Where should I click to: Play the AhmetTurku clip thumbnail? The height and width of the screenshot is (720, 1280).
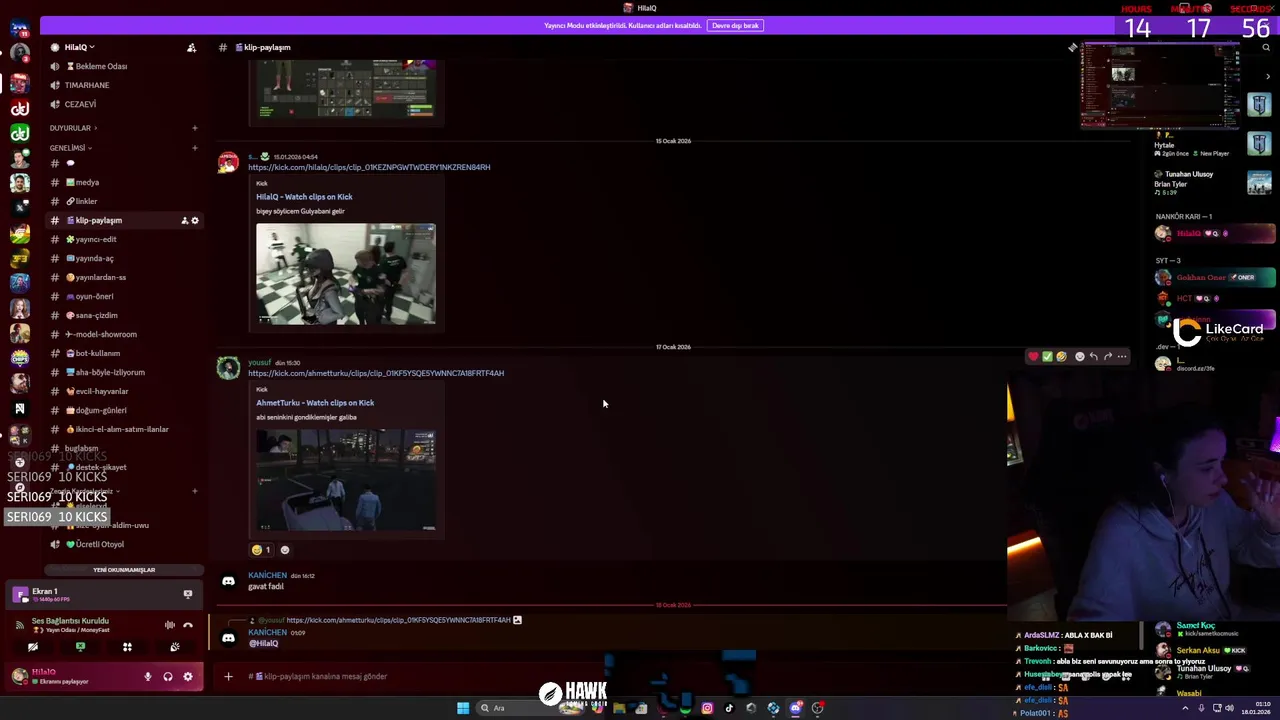[x=346, y=480]
